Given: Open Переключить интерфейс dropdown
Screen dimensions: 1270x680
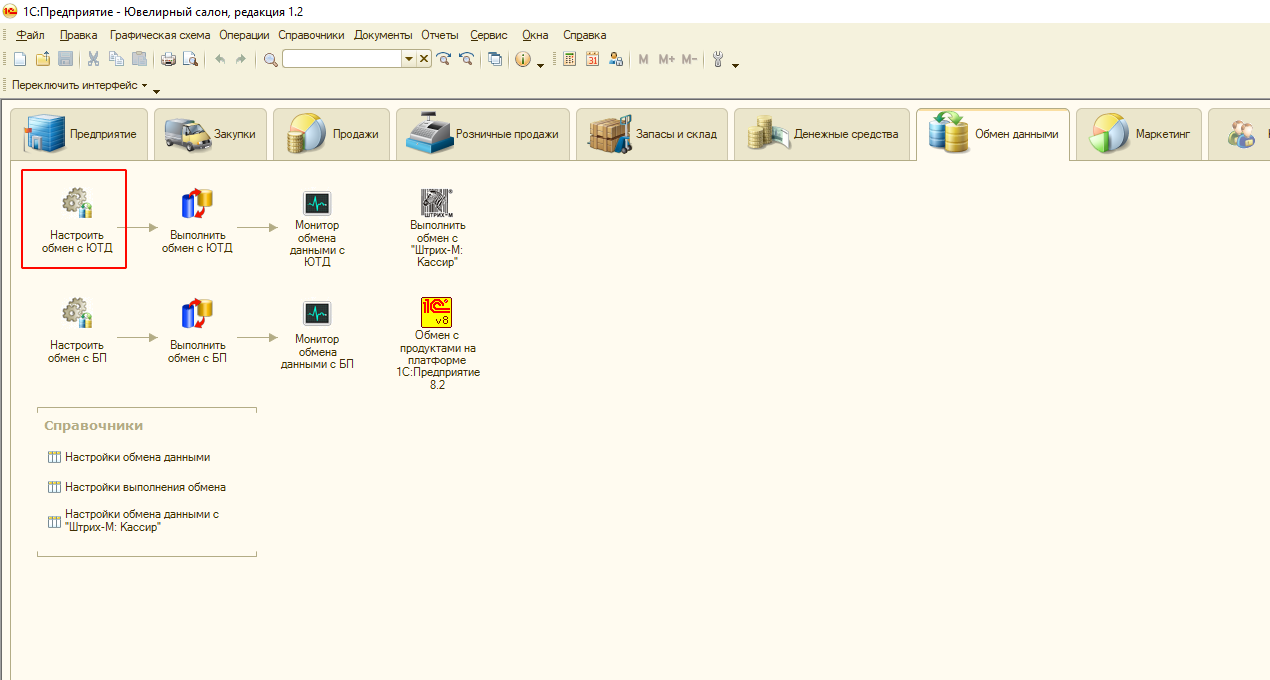Looking at the screenshot, I should coord(79,86).
